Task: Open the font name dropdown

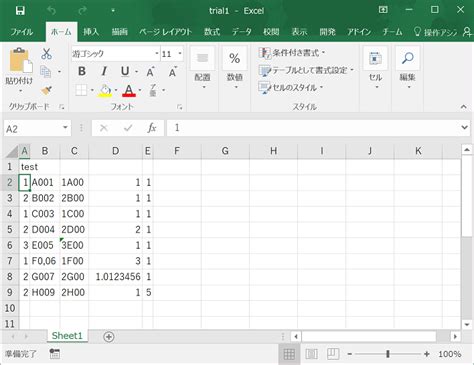Action: tap(157, 54)
